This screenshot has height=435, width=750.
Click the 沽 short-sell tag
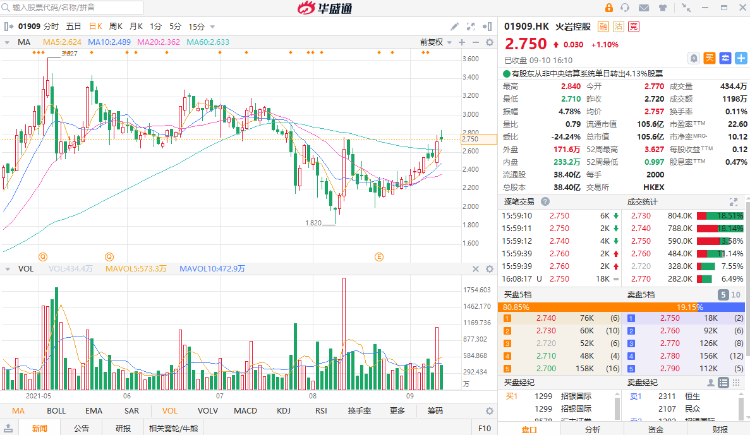coord(618,27)
